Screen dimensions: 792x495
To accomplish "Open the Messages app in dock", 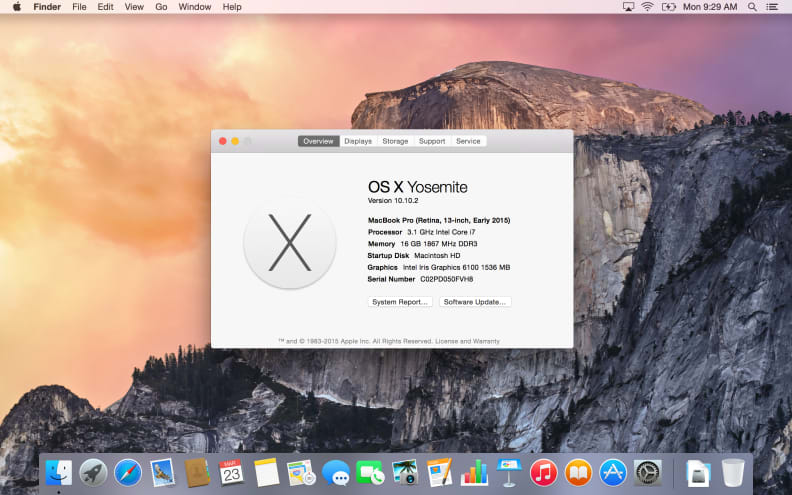I will click(x=335, y=473).
